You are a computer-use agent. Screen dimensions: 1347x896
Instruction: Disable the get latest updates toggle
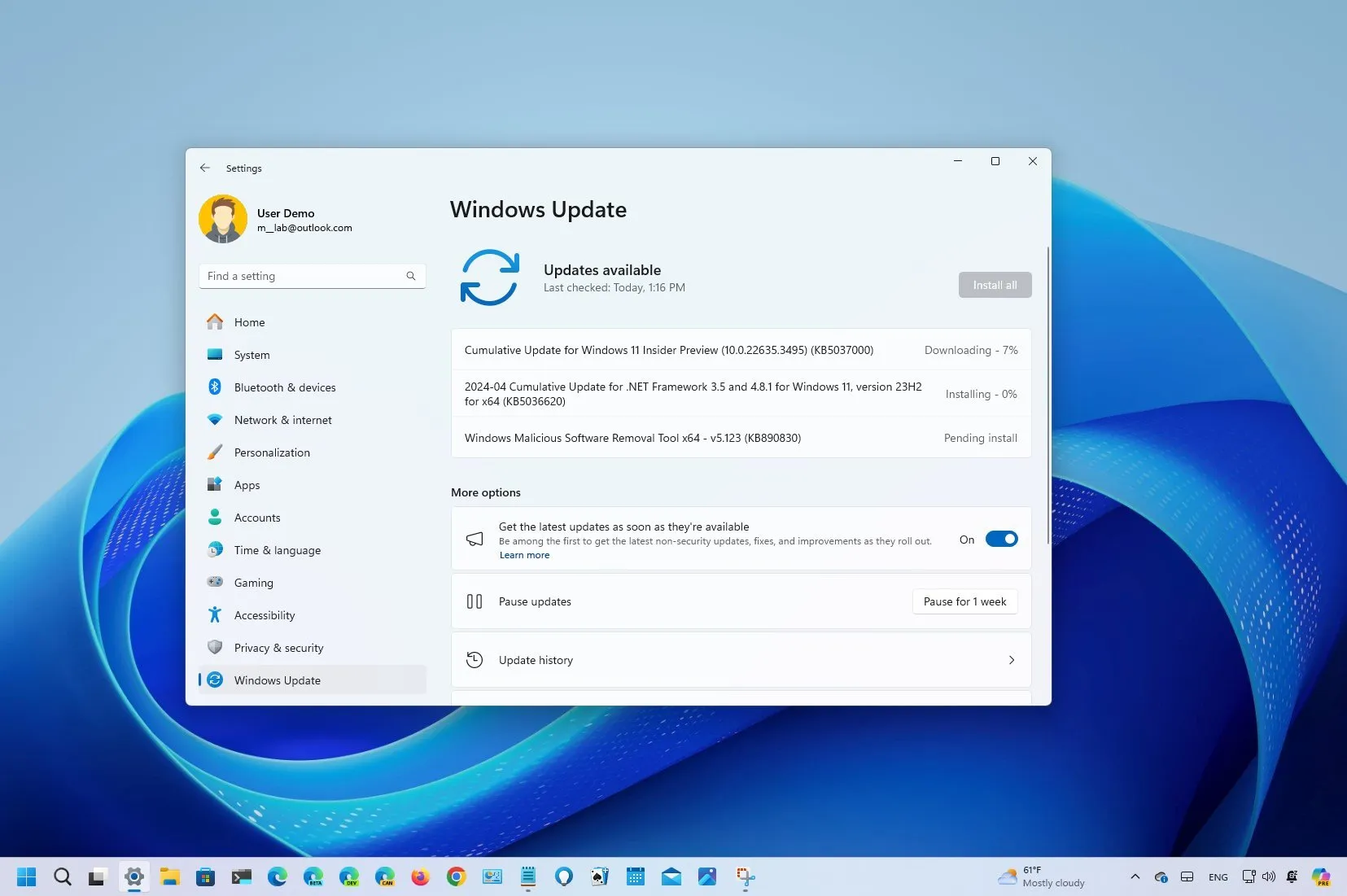click(1002, 539)
